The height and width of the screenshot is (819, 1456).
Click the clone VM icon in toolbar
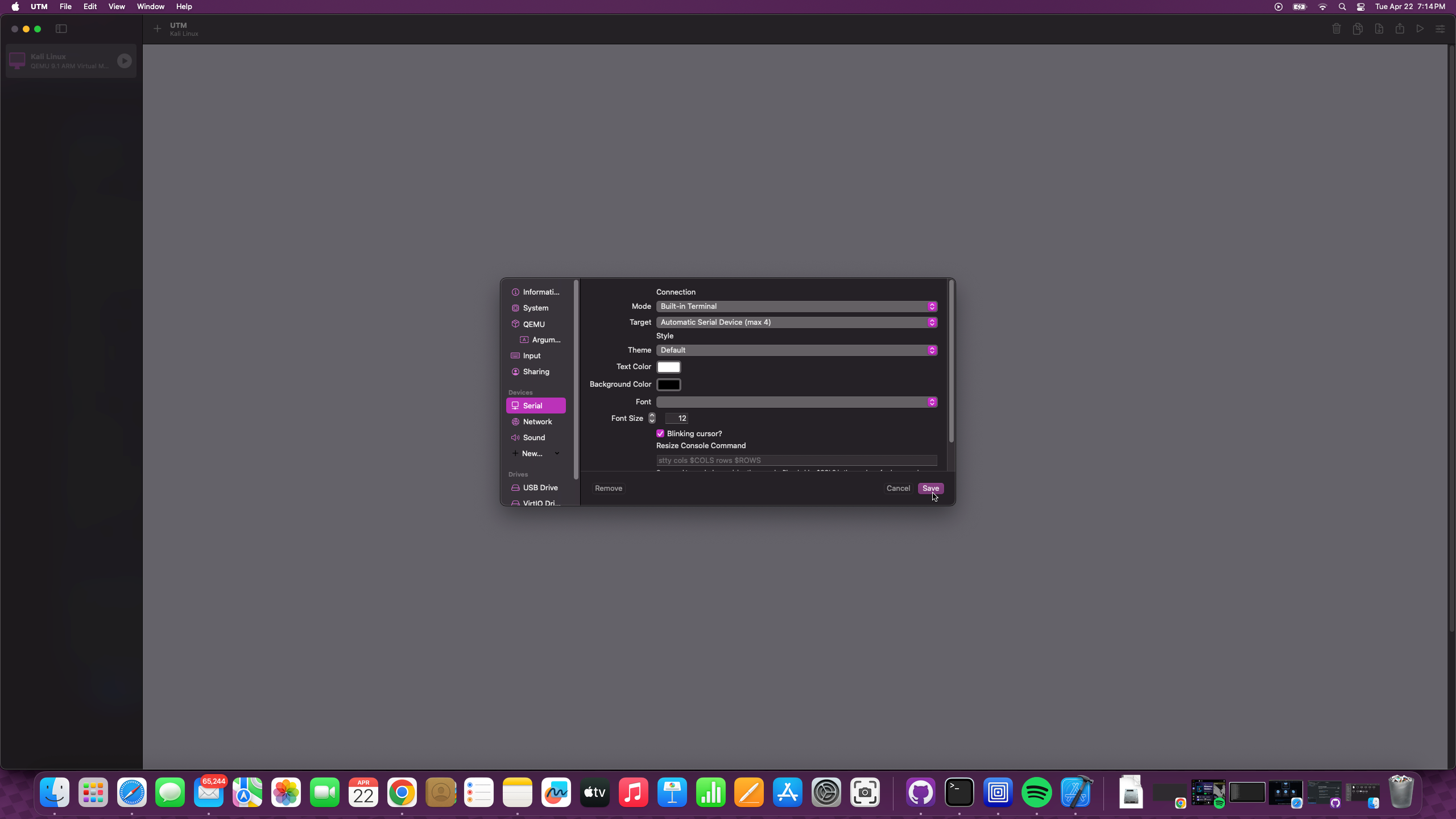1358,29
